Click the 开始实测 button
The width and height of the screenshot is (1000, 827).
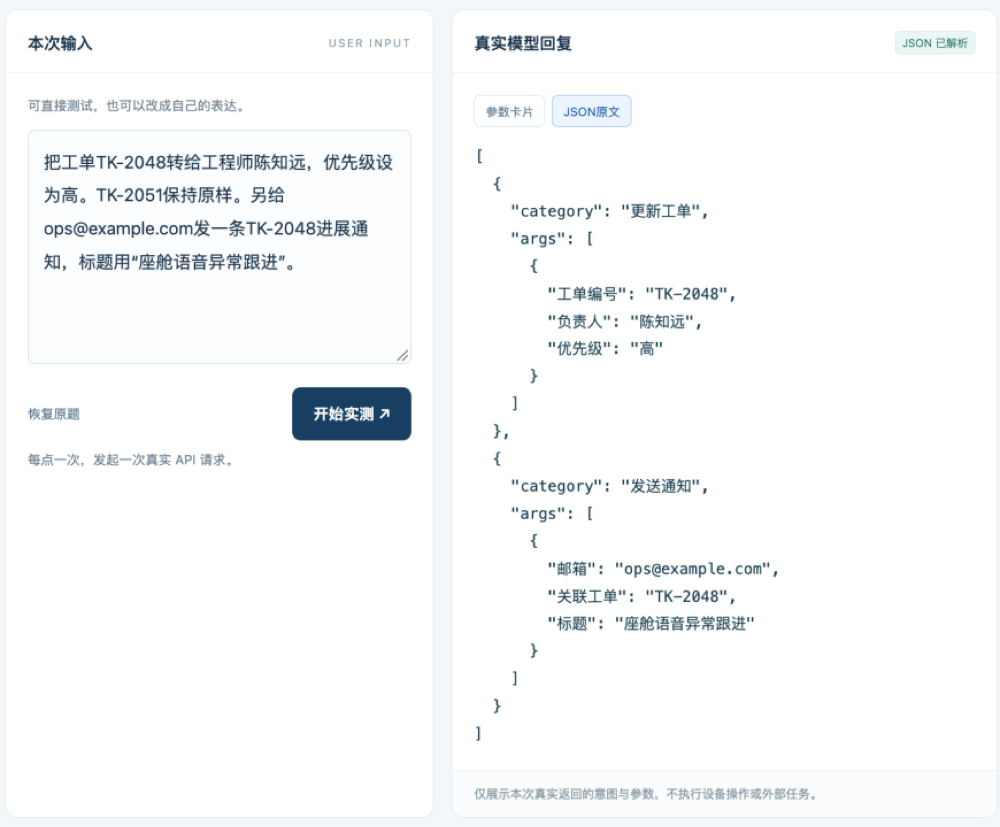click(x=351, y=414)
